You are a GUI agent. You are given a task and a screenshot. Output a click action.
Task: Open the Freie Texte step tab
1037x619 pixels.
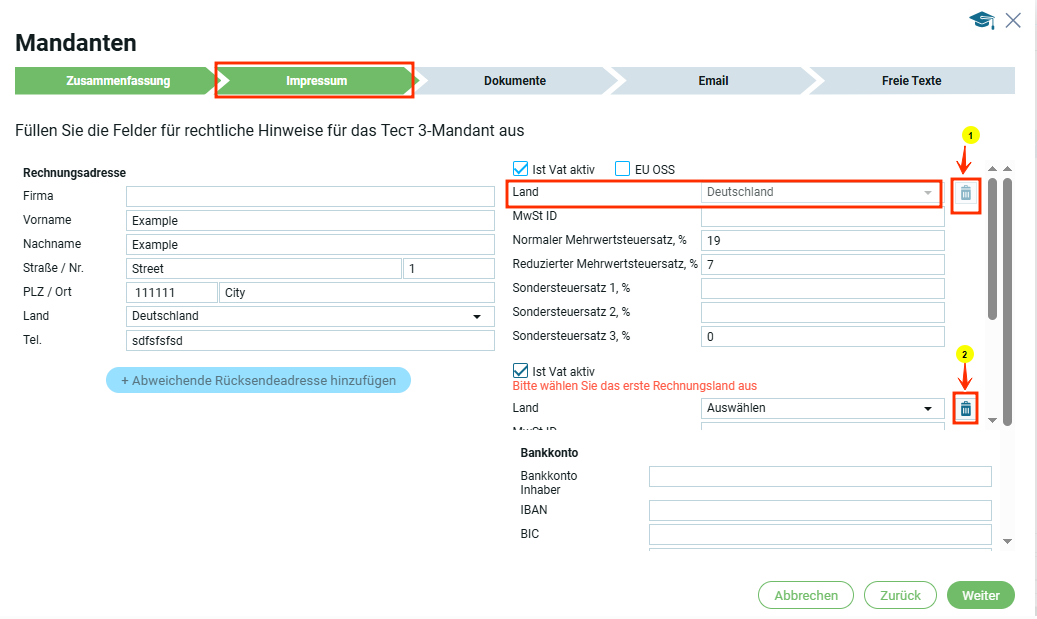click(x=910, y=81)
